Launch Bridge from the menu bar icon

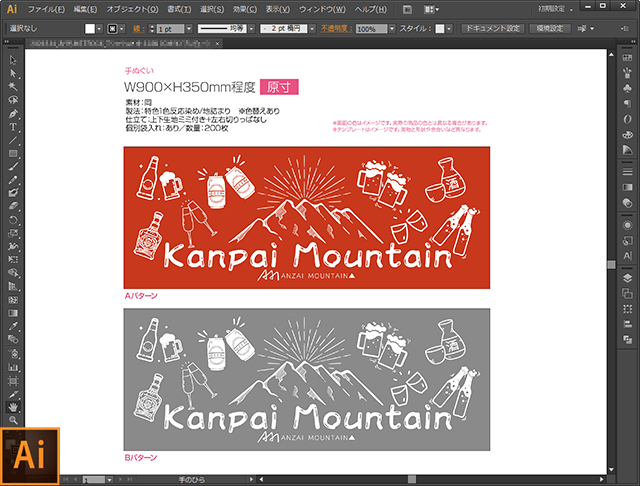pyautogui.click(x=407, y=10)
